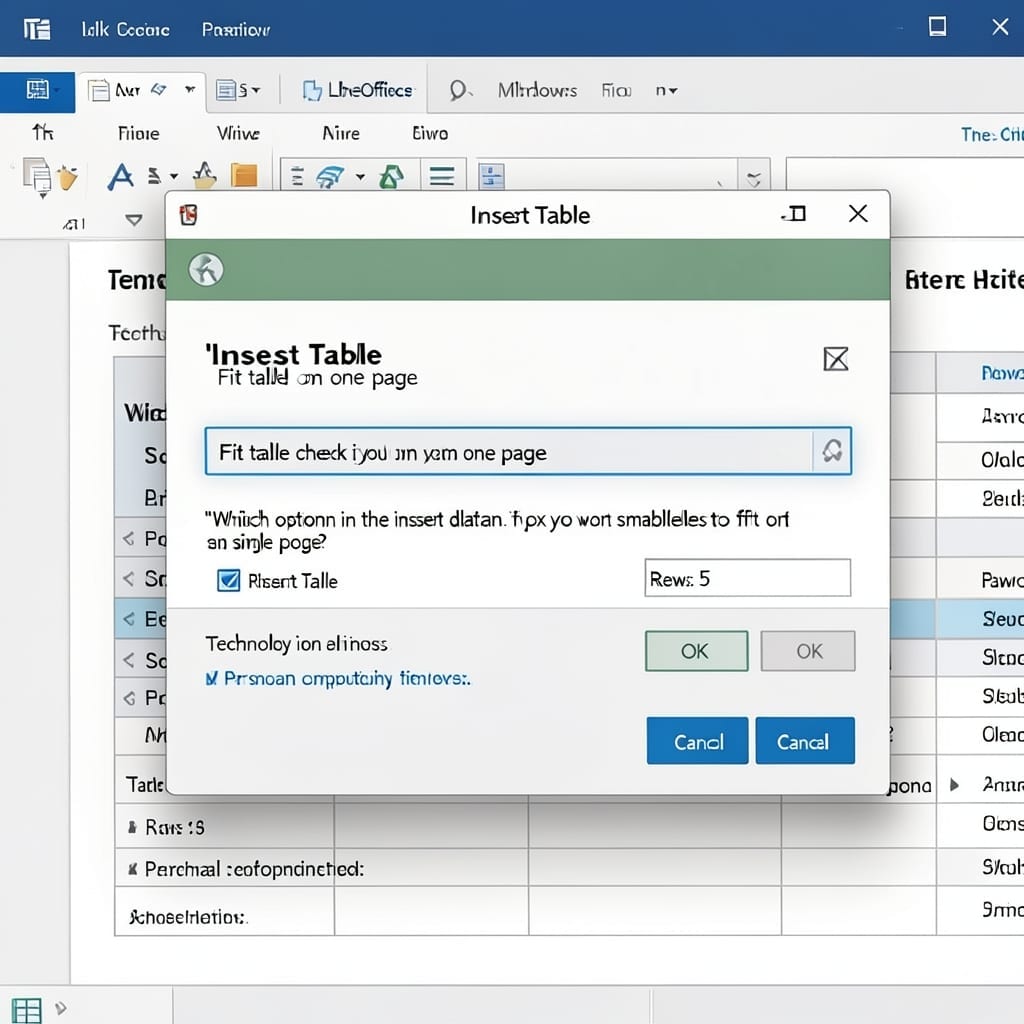
Task: Click the paste clipboard icon in toolbar
Action: point(37,177)
